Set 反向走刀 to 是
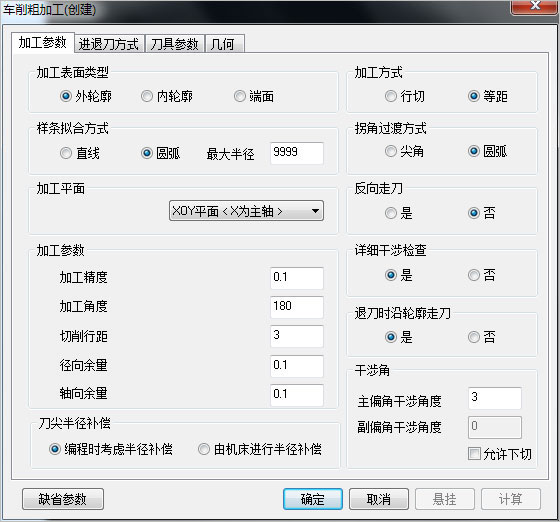The width and height of the screenshot is (560, 522). [399, 213]
